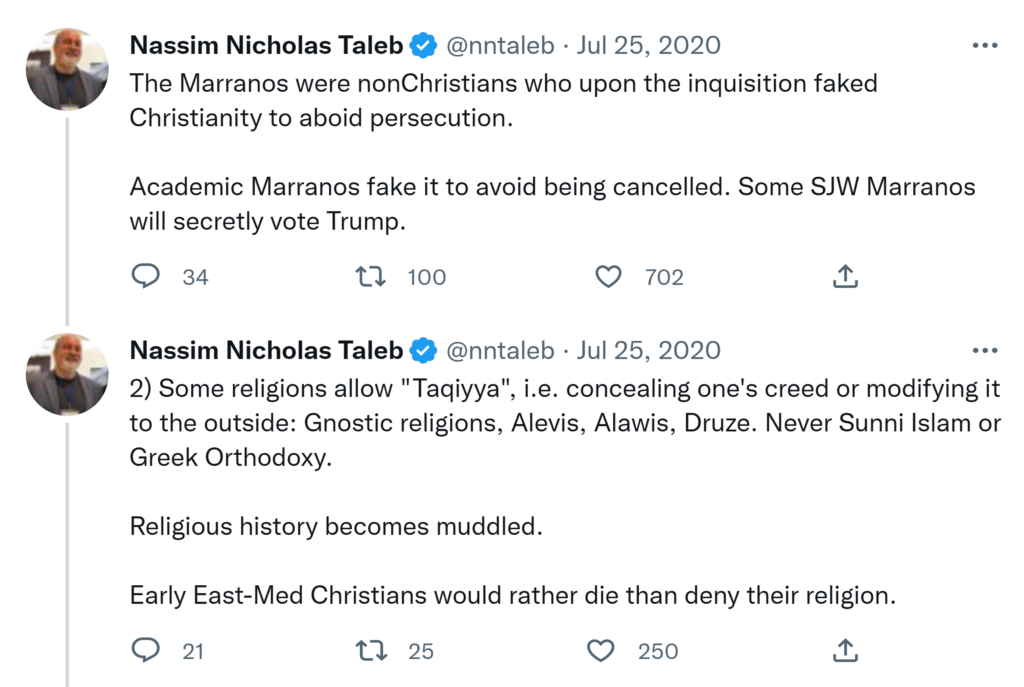
Task: Click verified badge on first tweet
Action: [x=424, y=46]
